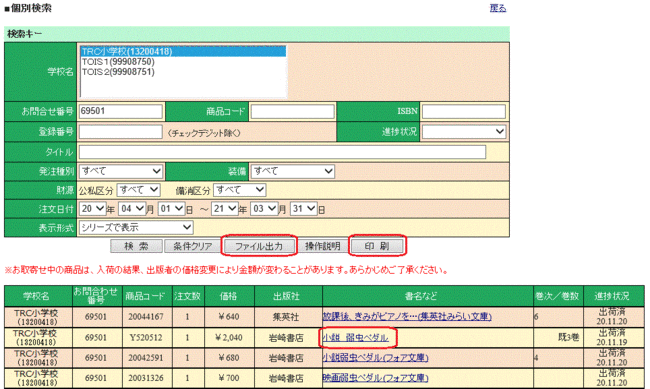The height and width of the screenshot is (389, 650).
Task: Click the ¥680 price cell
Action: 228,357
